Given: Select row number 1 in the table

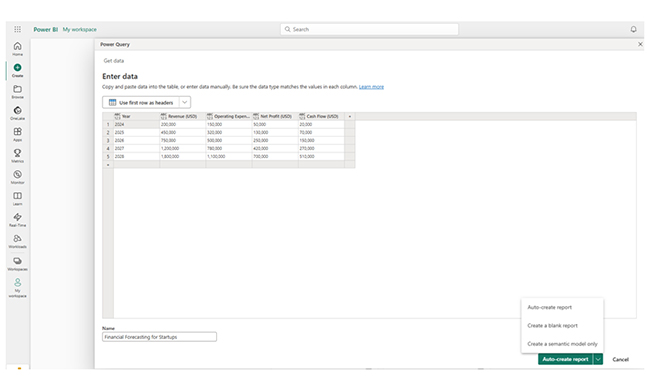Looking at the screenshot, I should click(108, 124).
